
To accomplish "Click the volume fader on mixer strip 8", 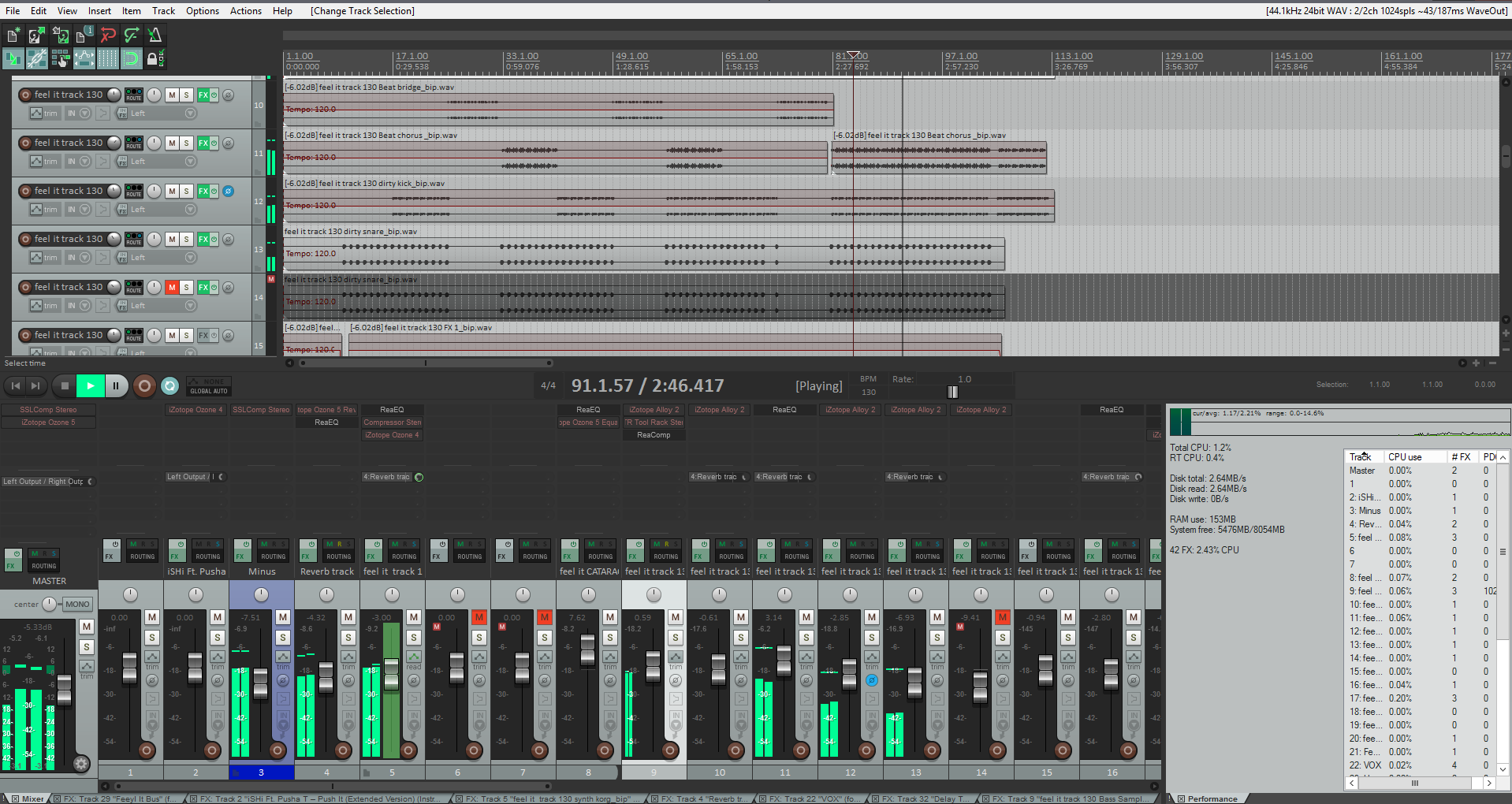I will click(587, 650).
